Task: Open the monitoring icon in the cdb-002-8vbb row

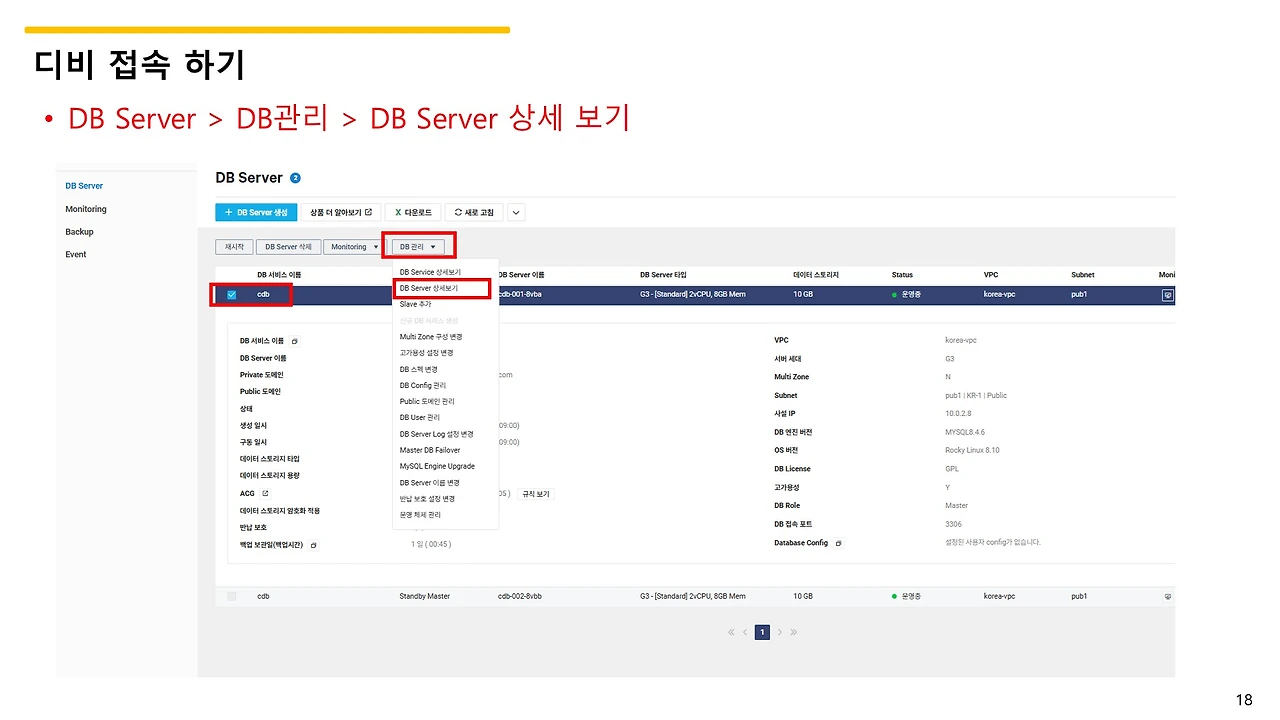Action: pyautogui.click(x=1167, y=596)
